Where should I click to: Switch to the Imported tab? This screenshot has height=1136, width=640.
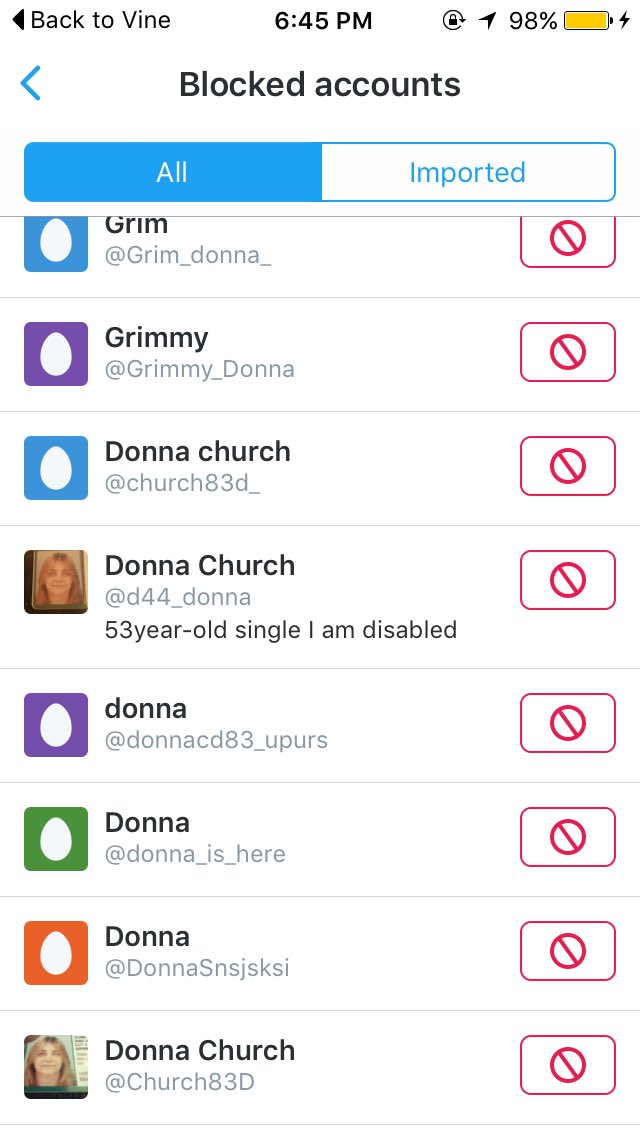[467, 172]
